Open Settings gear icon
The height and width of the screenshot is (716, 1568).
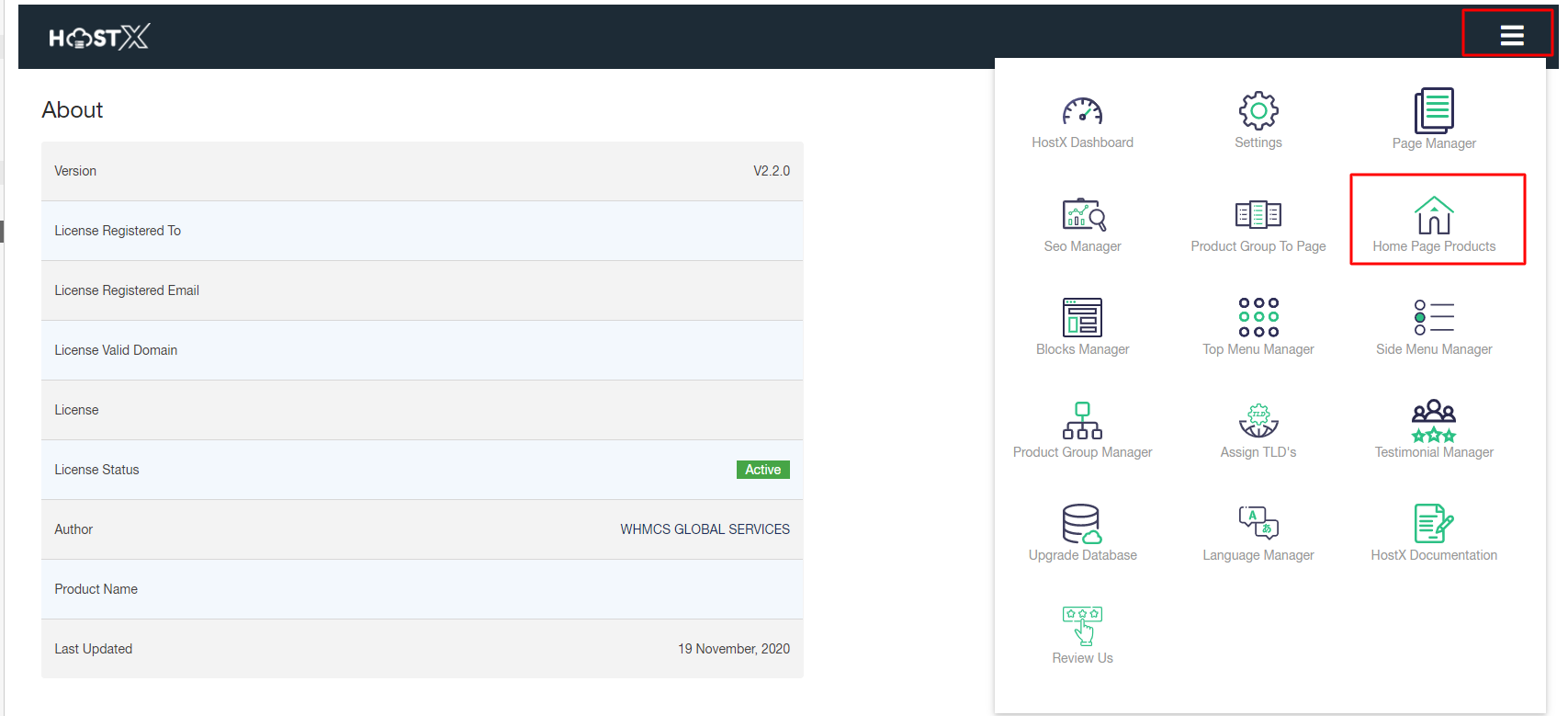coord(1258,111)
